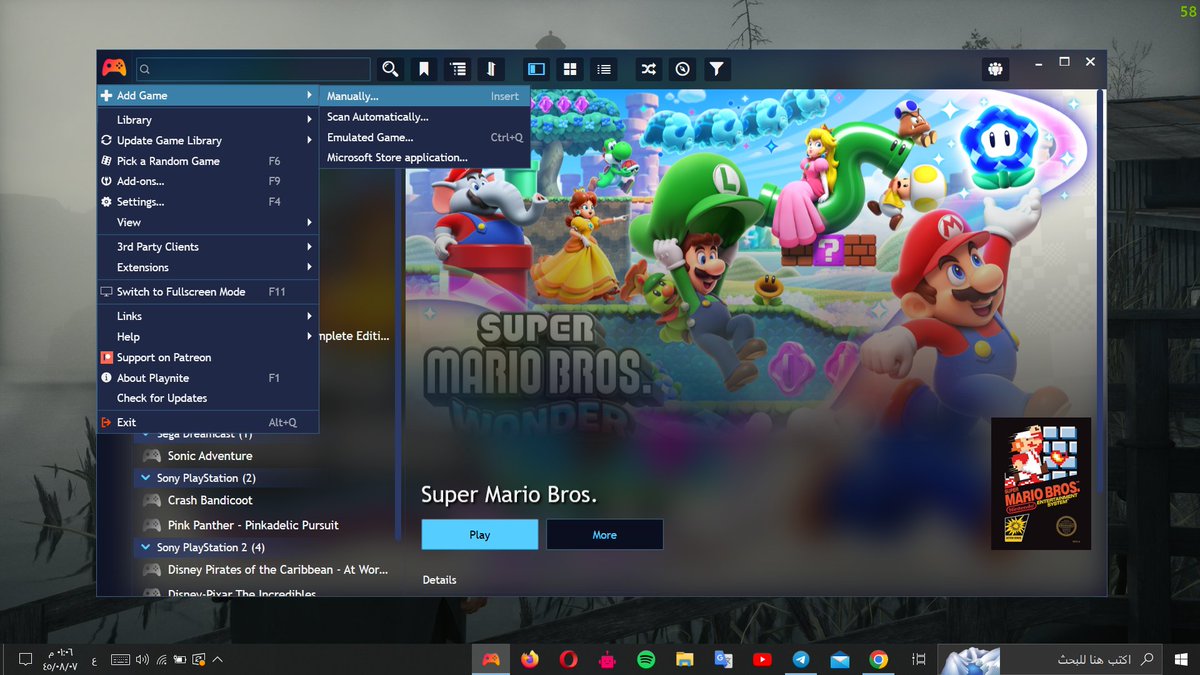Click the Playnite search input field
1200x675 pixels.
coord(253,69)
